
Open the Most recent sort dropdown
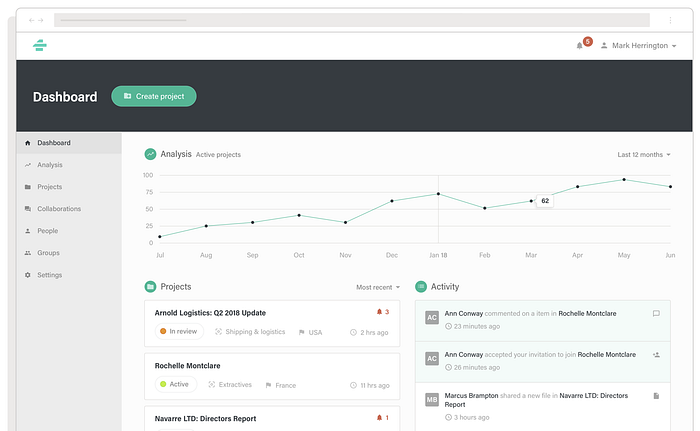(x=378, y=287)
